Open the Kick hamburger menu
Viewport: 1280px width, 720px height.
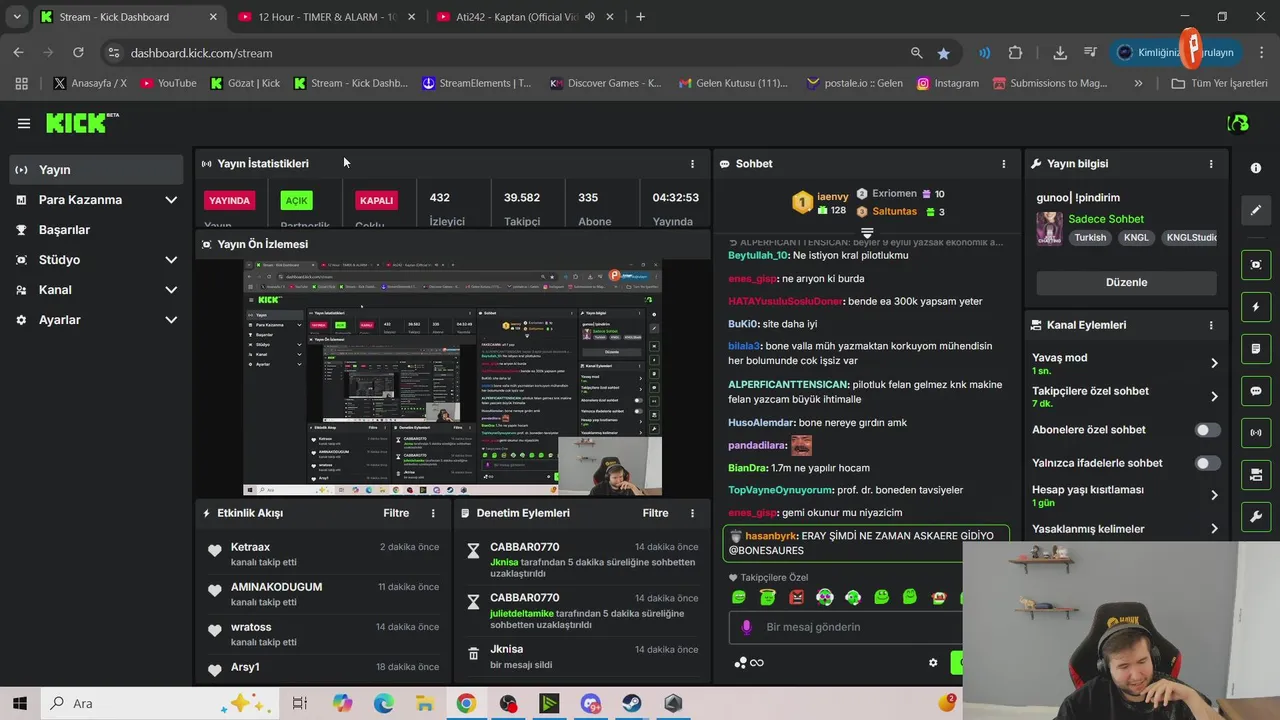click(23, 123)
